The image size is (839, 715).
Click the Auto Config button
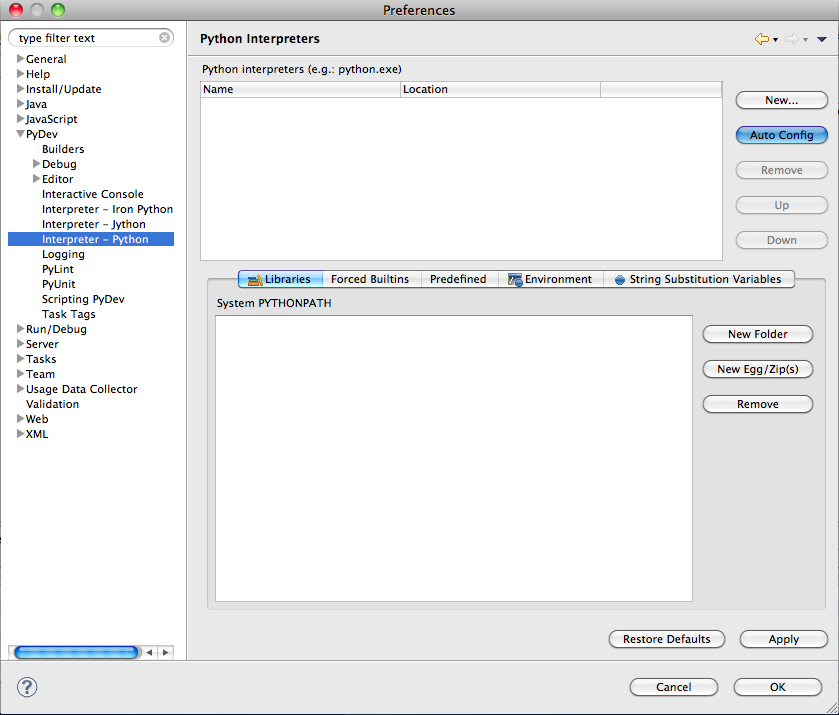pos(781,135)
